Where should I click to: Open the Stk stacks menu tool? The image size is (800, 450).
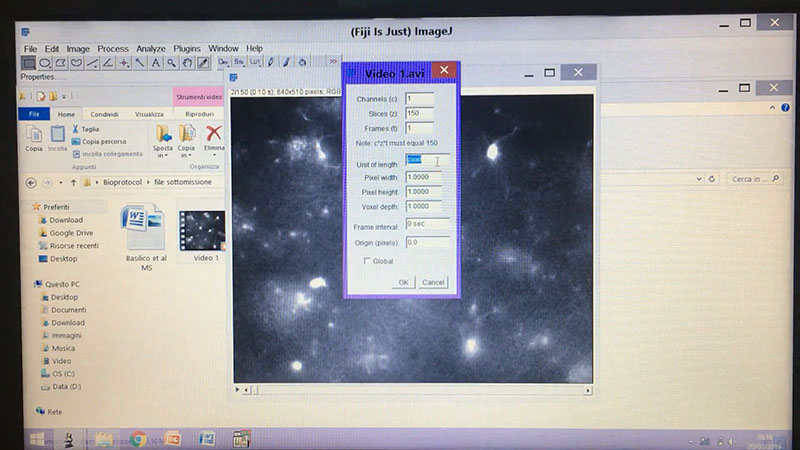(239, 62)
